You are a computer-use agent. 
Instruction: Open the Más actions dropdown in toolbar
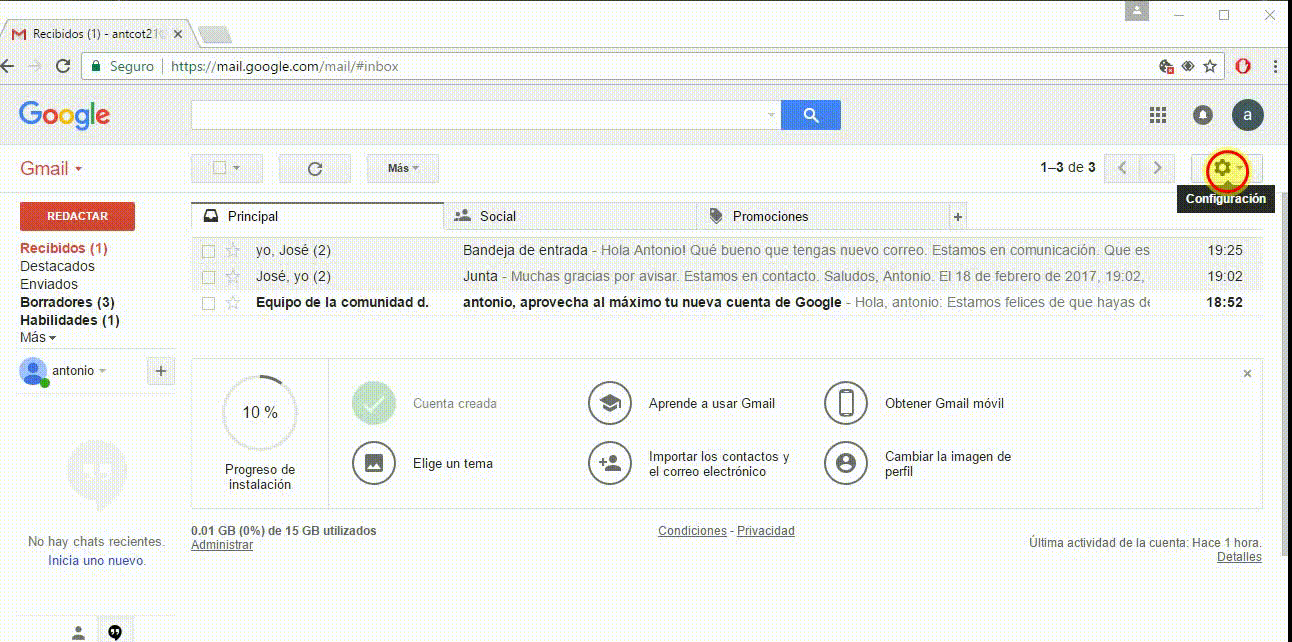(403, 169)
